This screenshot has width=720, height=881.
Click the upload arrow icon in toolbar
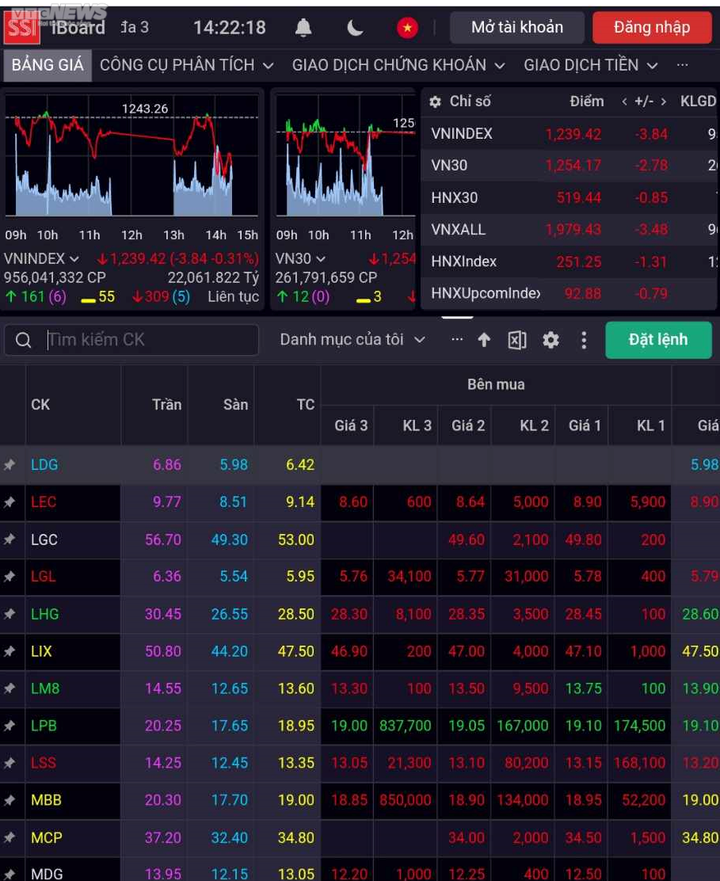[484, 340]
